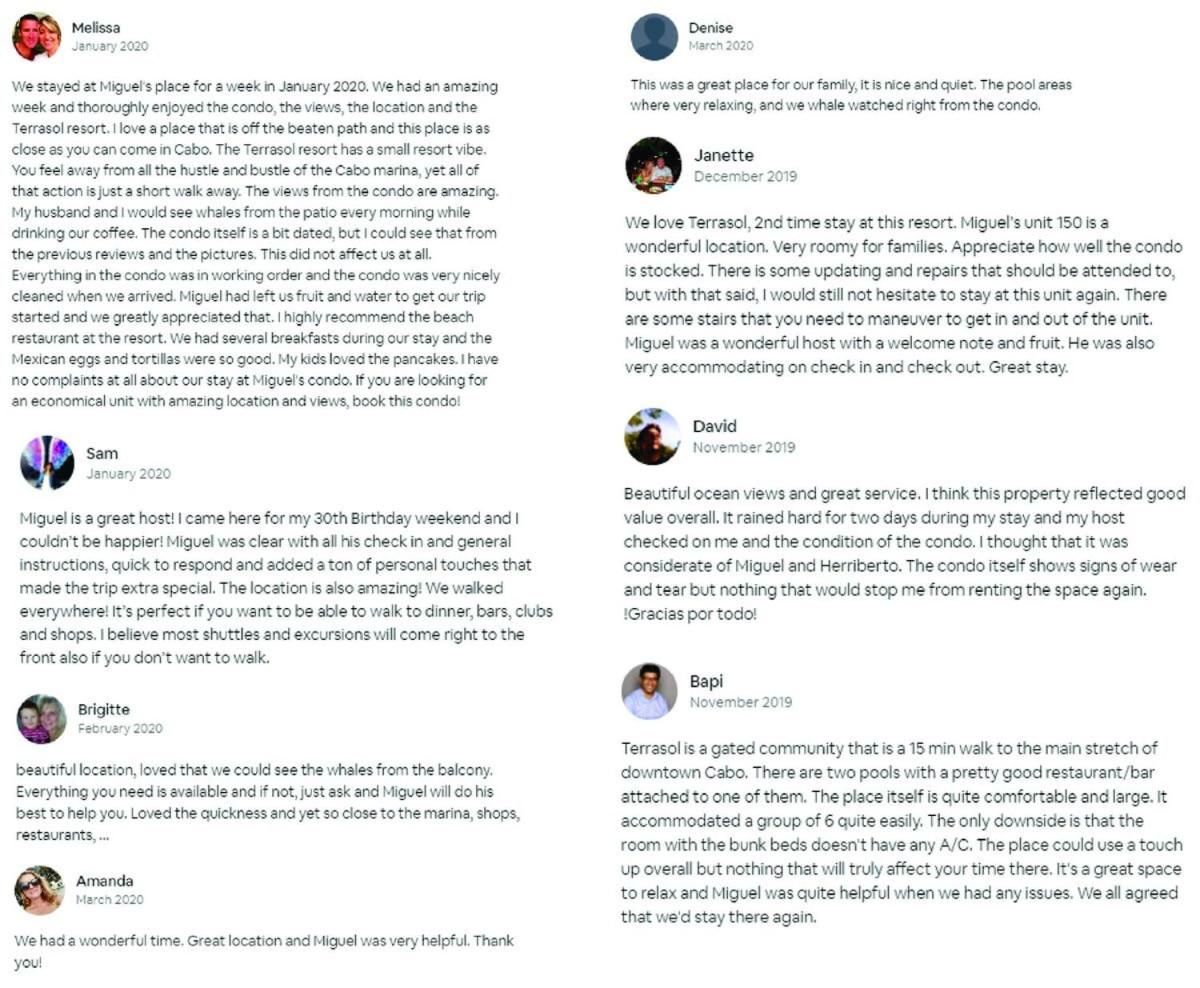Open Janette's profile photo
The width and height of the screenshot is (1200, 988).
click(x=654, y=165)
